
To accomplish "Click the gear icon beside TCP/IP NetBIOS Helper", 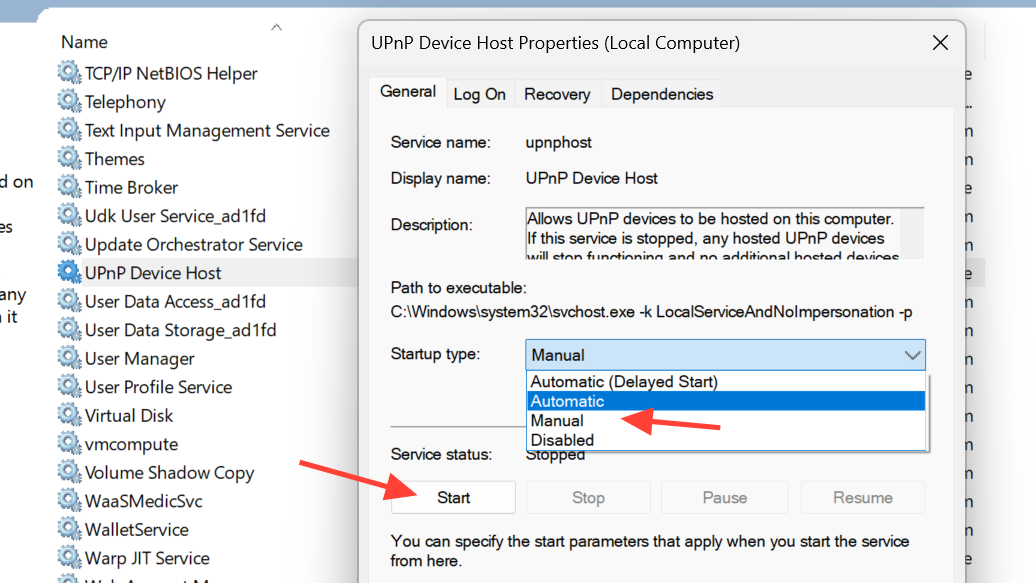I will [69, 73].
